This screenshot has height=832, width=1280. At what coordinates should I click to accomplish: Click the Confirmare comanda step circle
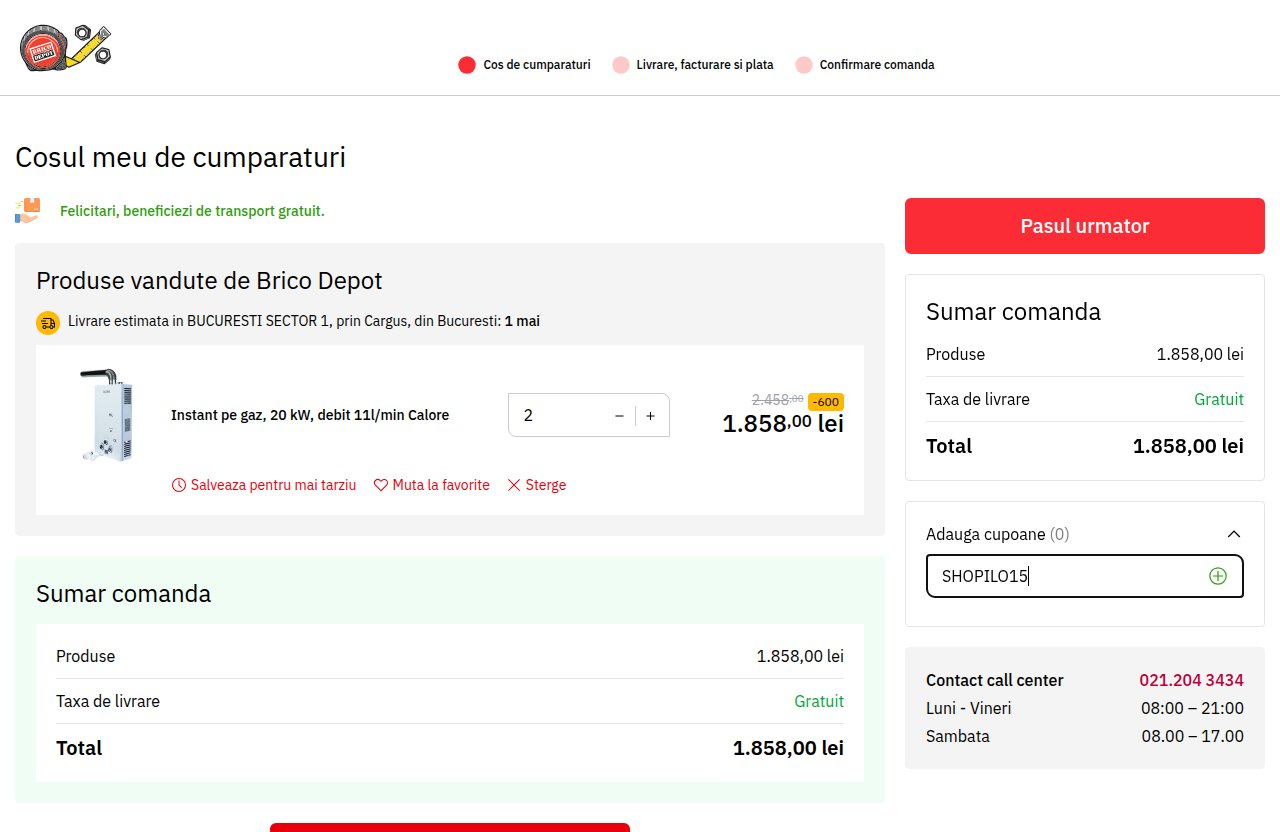[804, 65]
